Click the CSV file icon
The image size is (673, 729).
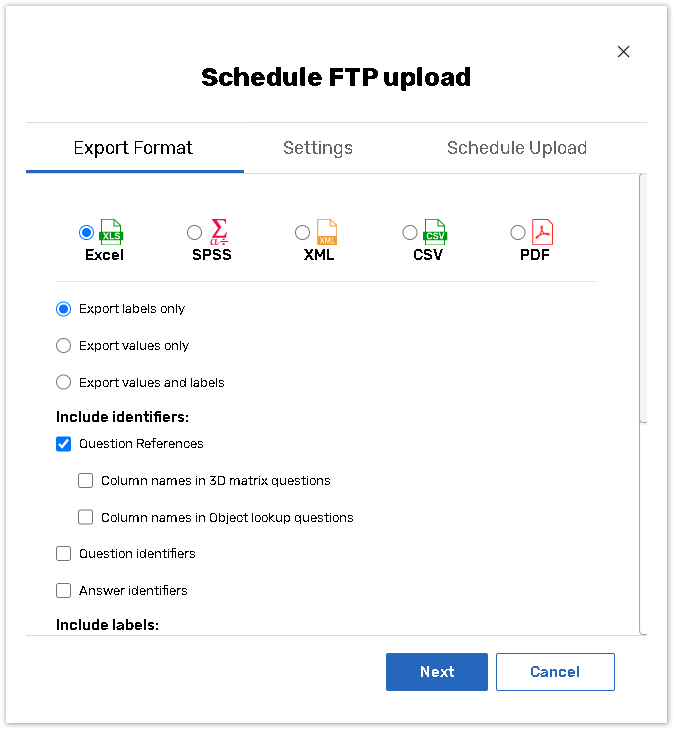[434, 232]
